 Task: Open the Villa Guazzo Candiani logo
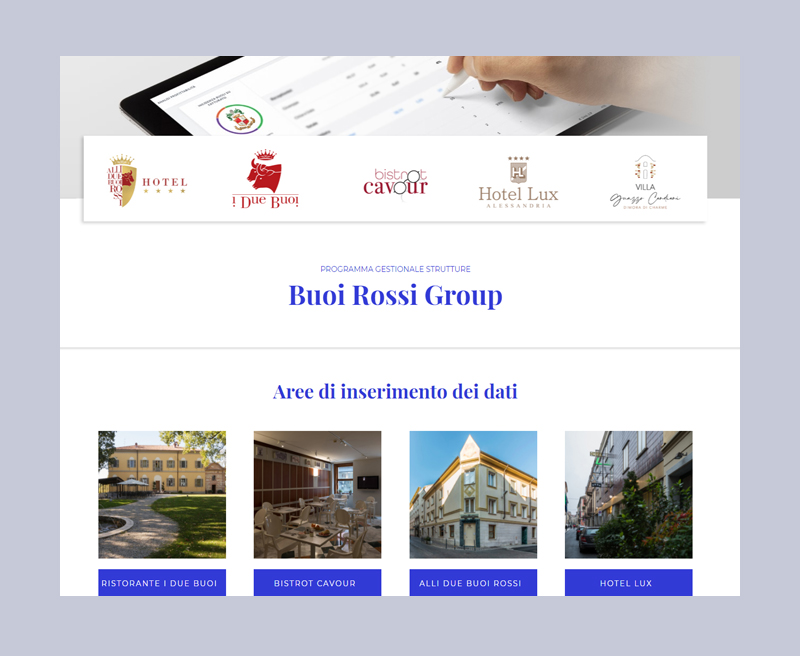(645, 182)
